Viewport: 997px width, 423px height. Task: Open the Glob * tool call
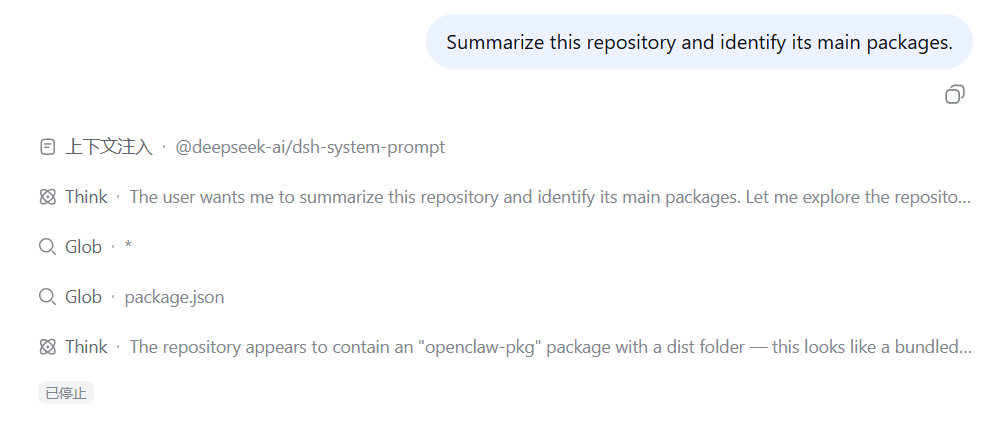(x=85, y=247)
